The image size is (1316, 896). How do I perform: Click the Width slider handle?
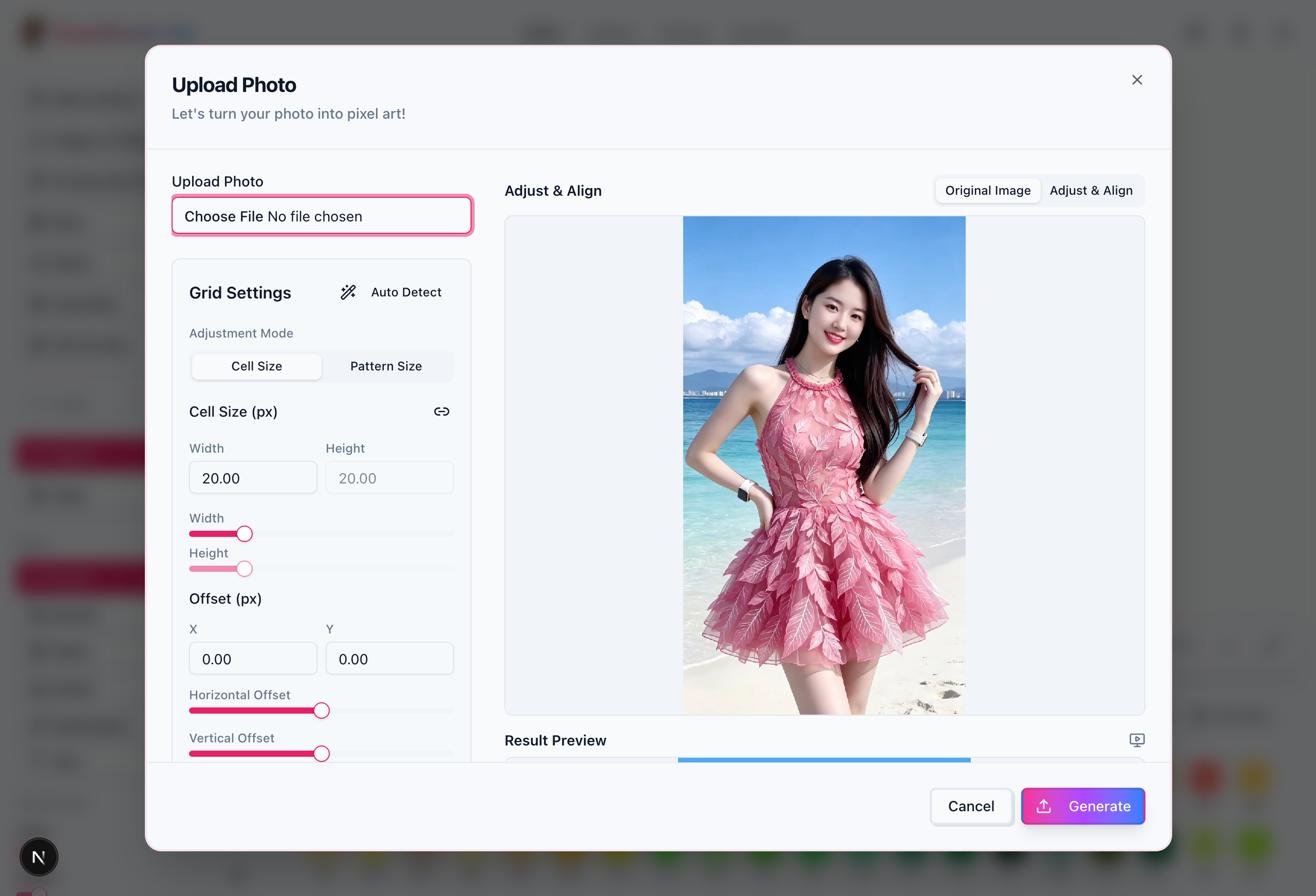(245, 533)
